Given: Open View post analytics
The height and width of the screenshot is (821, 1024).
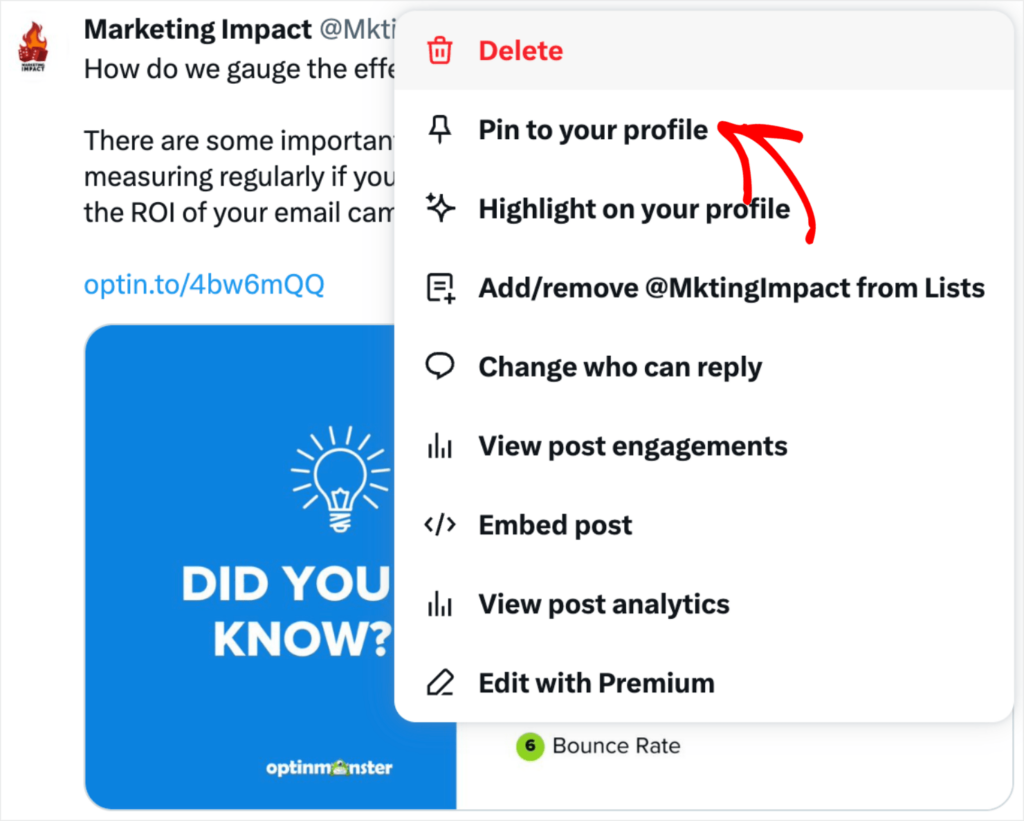Looking at the screenshot, I should point(603,603).
